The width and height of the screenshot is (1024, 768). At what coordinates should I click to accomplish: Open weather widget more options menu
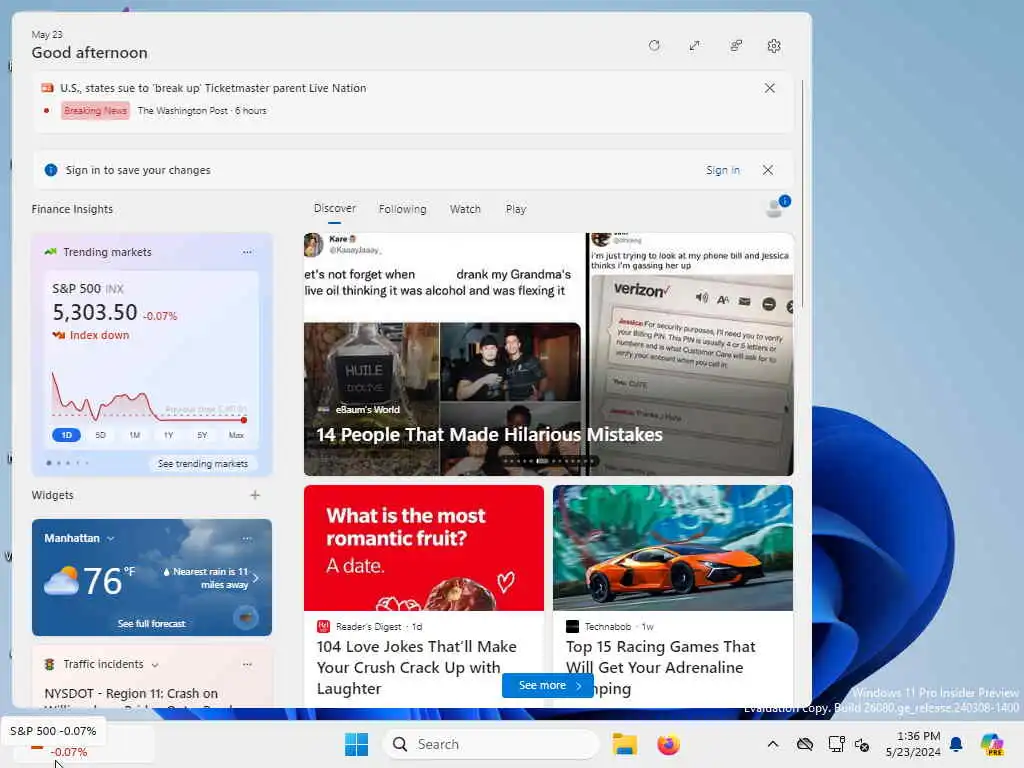[247, 539]
